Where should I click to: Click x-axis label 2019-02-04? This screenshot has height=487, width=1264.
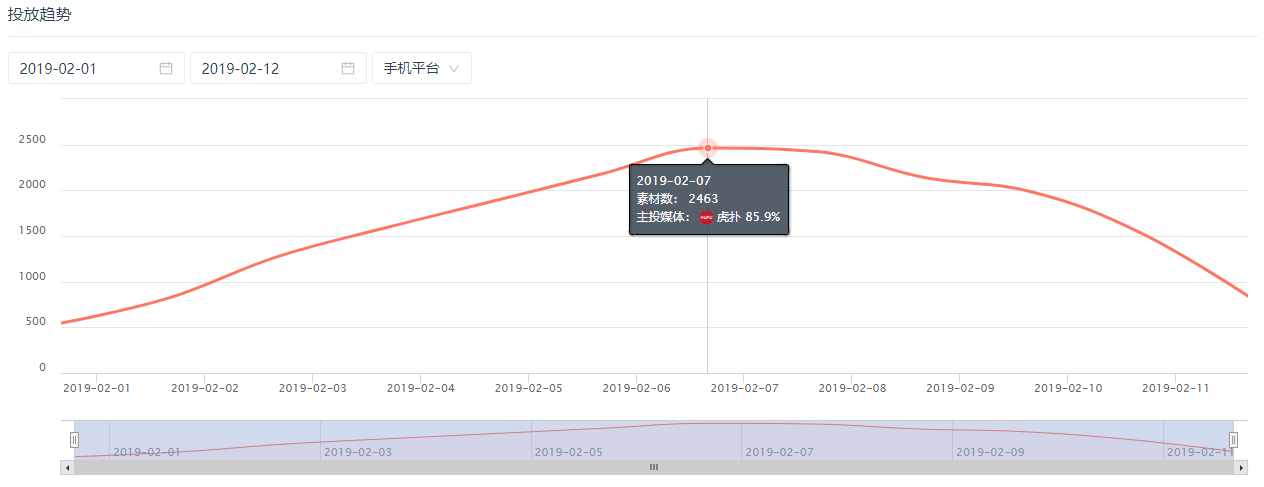coord(421,387)
